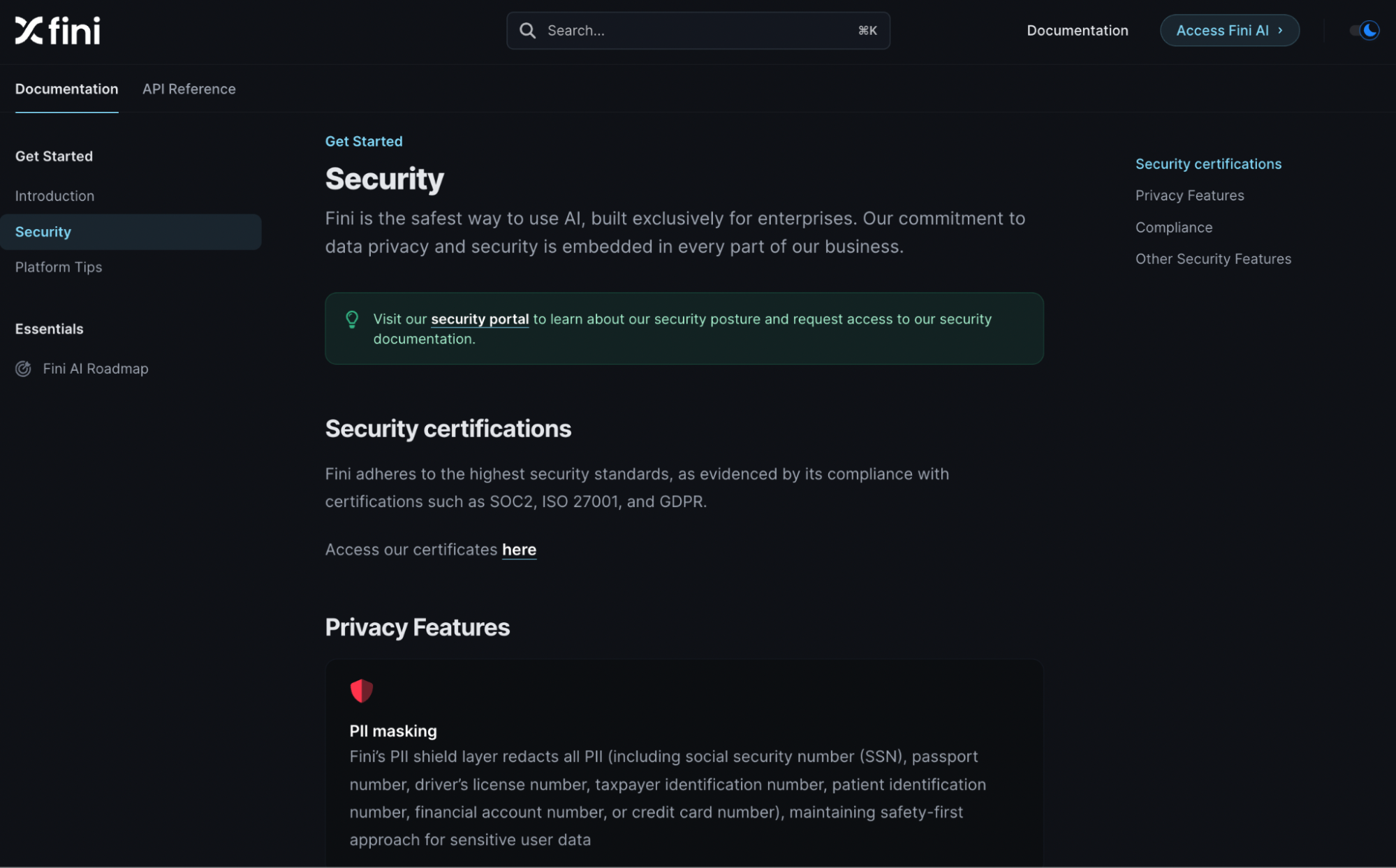The height and width of the screenshot is (868, 1396).
Task: Follow the security portal link
Action: coord(480,319)
